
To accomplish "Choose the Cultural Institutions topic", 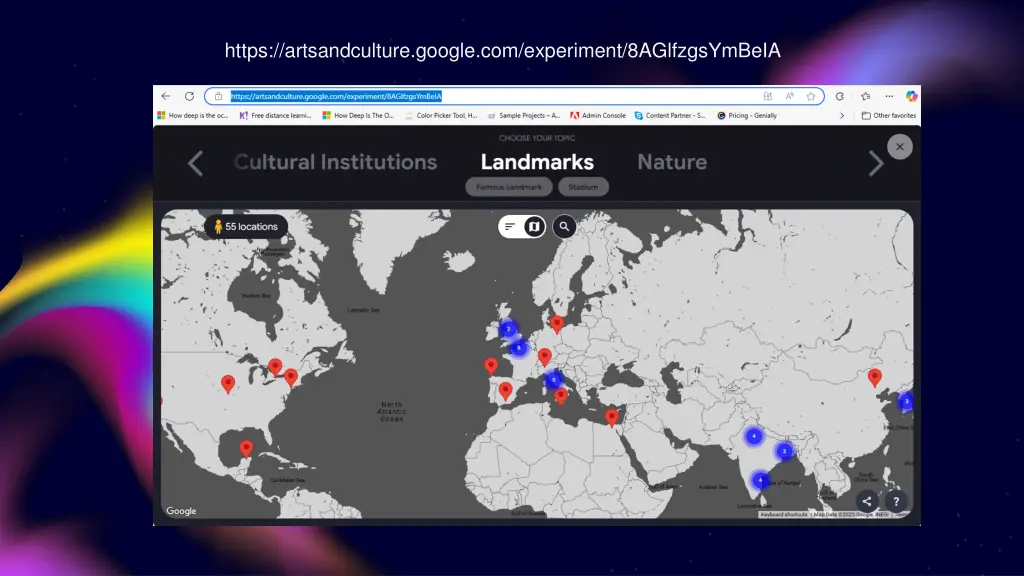I will 336,162.
